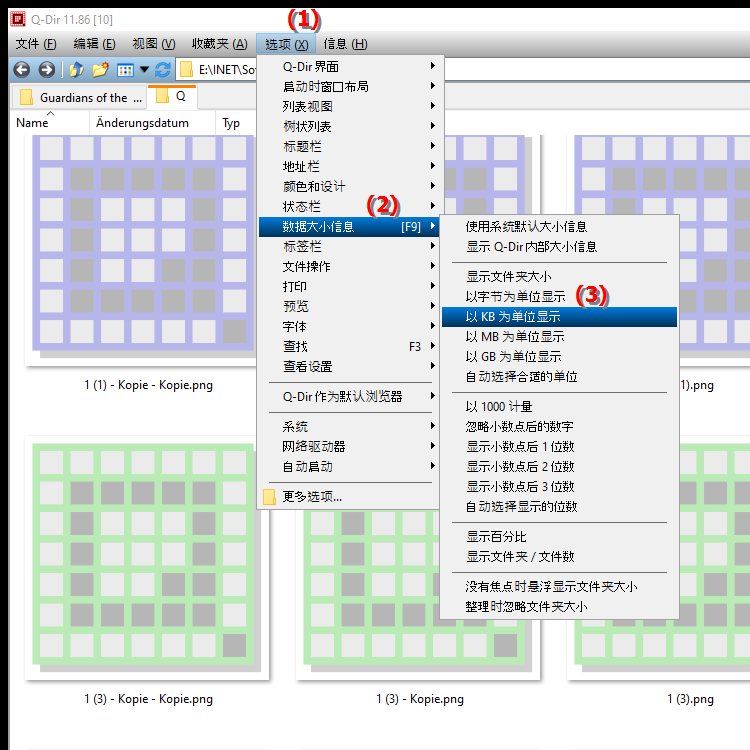
Task: Expand the 列表视图 submenu
Action: pyautogui.click(x=349, y=106)
